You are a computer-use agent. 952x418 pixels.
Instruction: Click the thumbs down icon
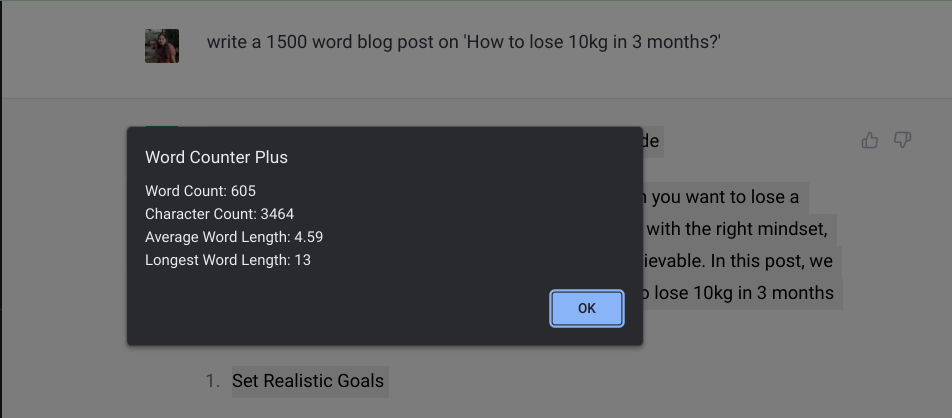click(x=902, y=141)
